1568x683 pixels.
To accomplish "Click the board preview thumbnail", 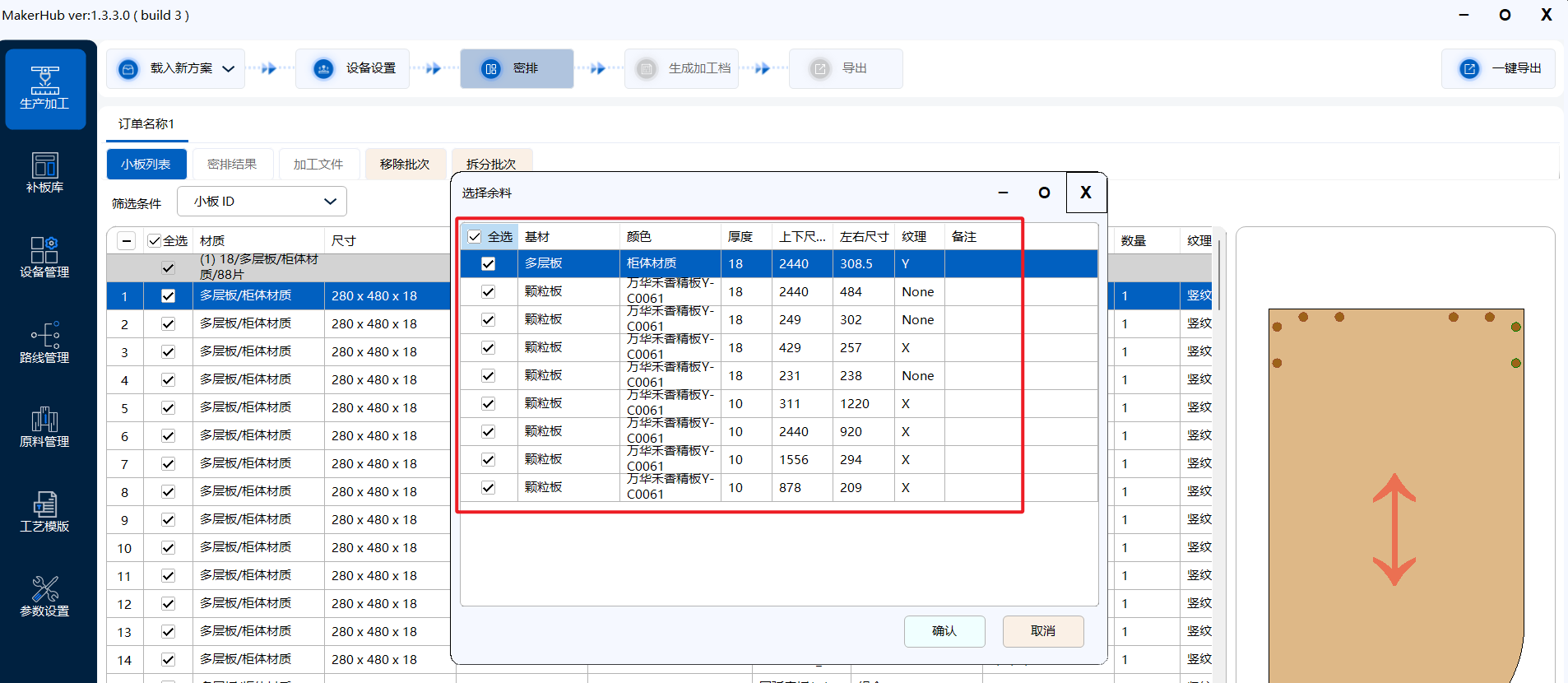I will click(1395, 494).
